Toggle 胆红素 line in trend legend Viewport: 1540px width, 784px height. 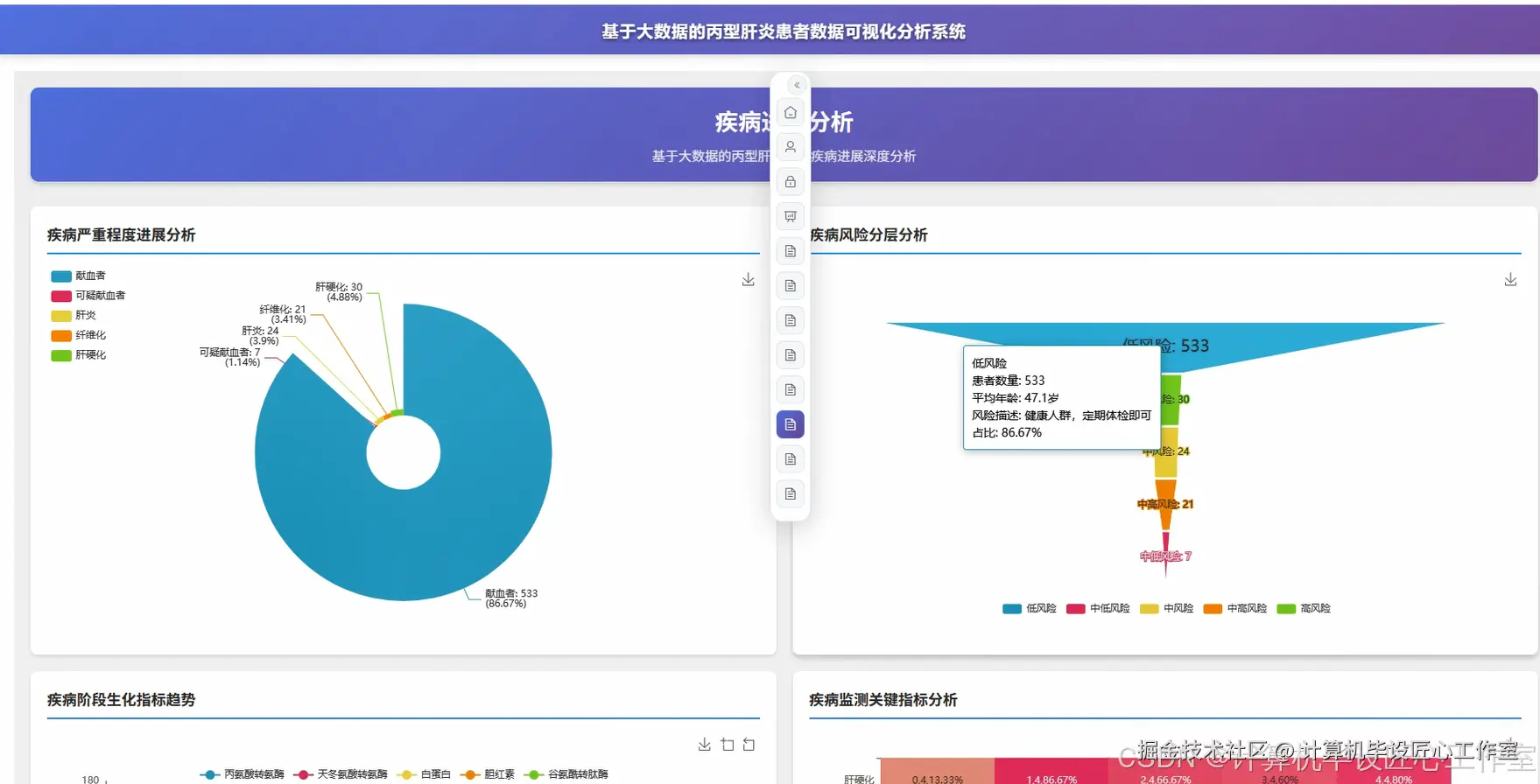488,774
